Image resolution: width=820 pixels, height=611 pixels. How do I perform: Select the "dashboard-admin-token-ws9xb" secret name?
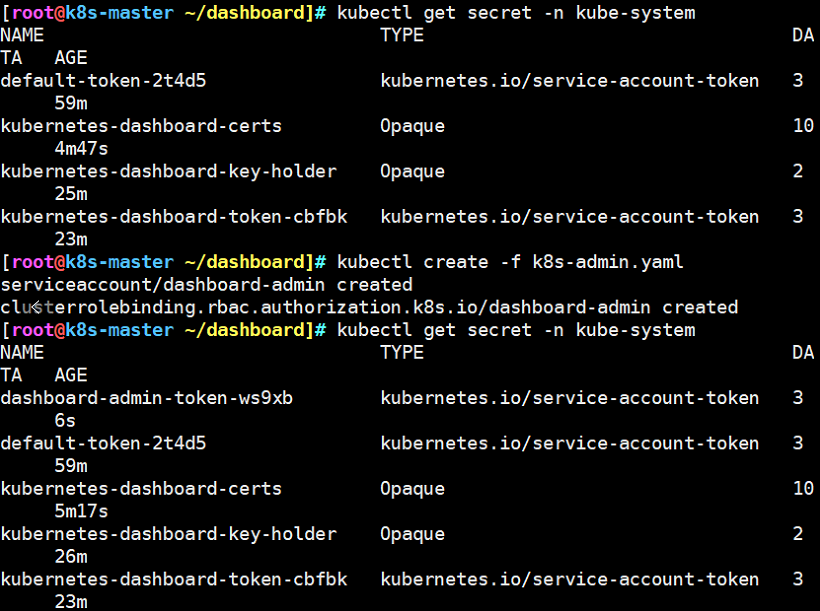(x=146, y=398)
